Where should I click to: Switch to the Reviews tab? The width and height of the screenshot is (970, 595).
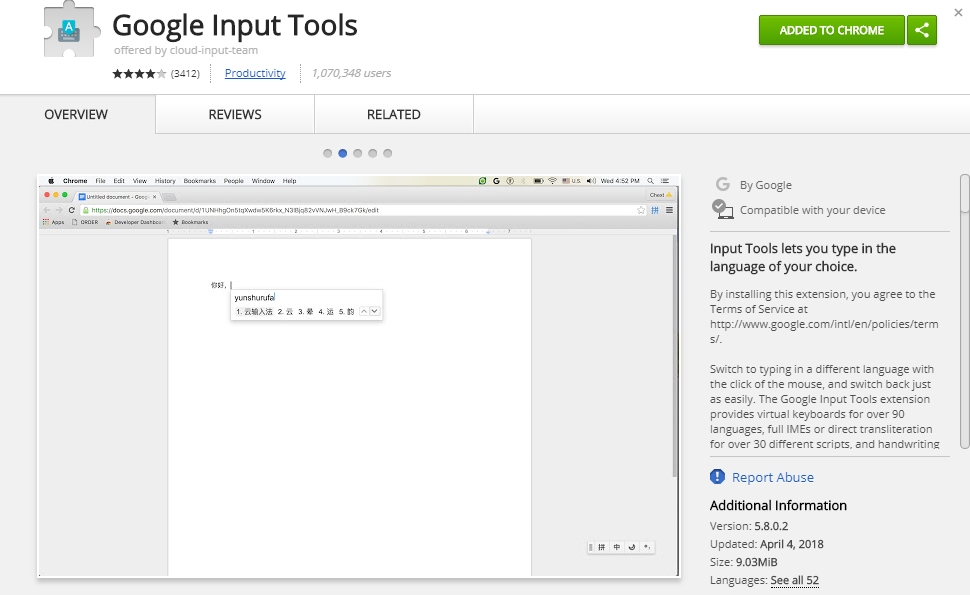(x=235, y=114)
